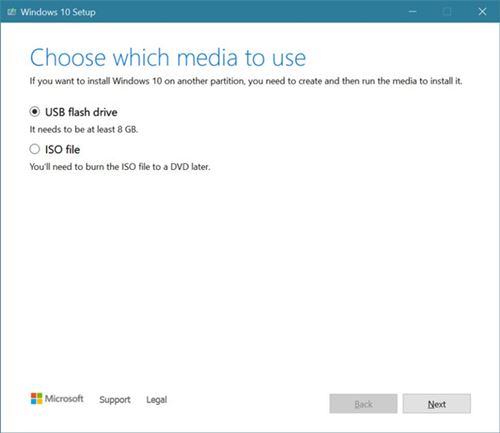Minimize the Windows 10 Setup window
Viewport: 500px width, 433px height.
pos(412,12)
